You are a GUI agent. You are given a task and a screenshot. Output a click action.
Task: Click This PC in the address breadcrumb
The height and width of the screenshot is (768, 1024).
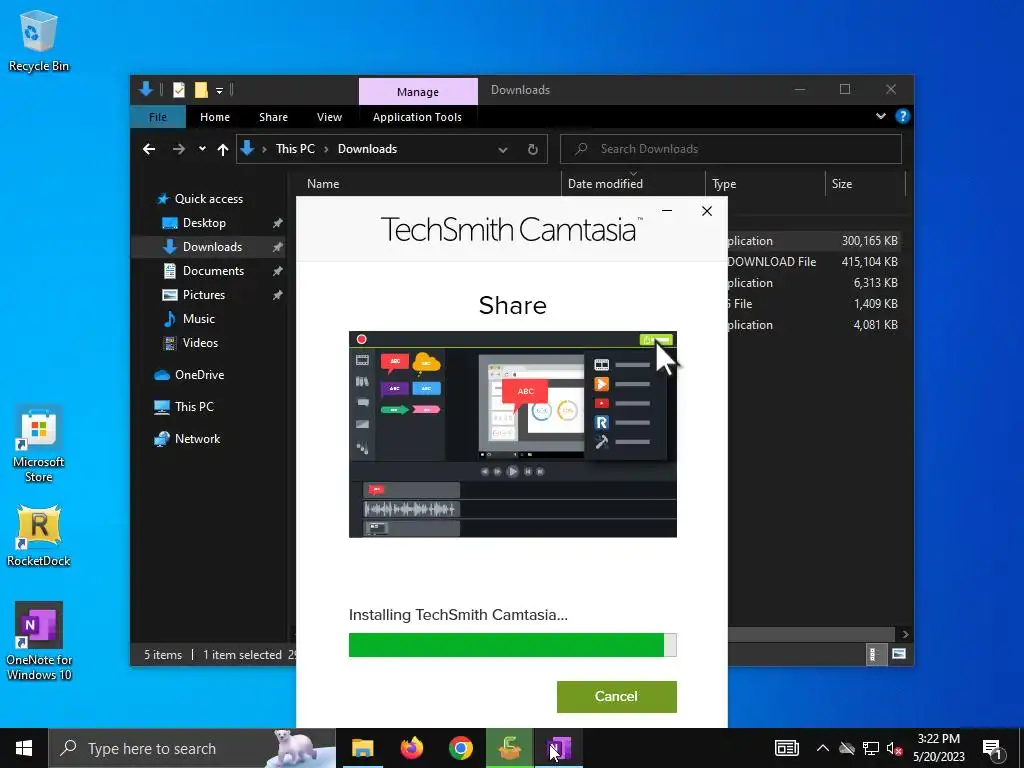(x=295, y=149)
